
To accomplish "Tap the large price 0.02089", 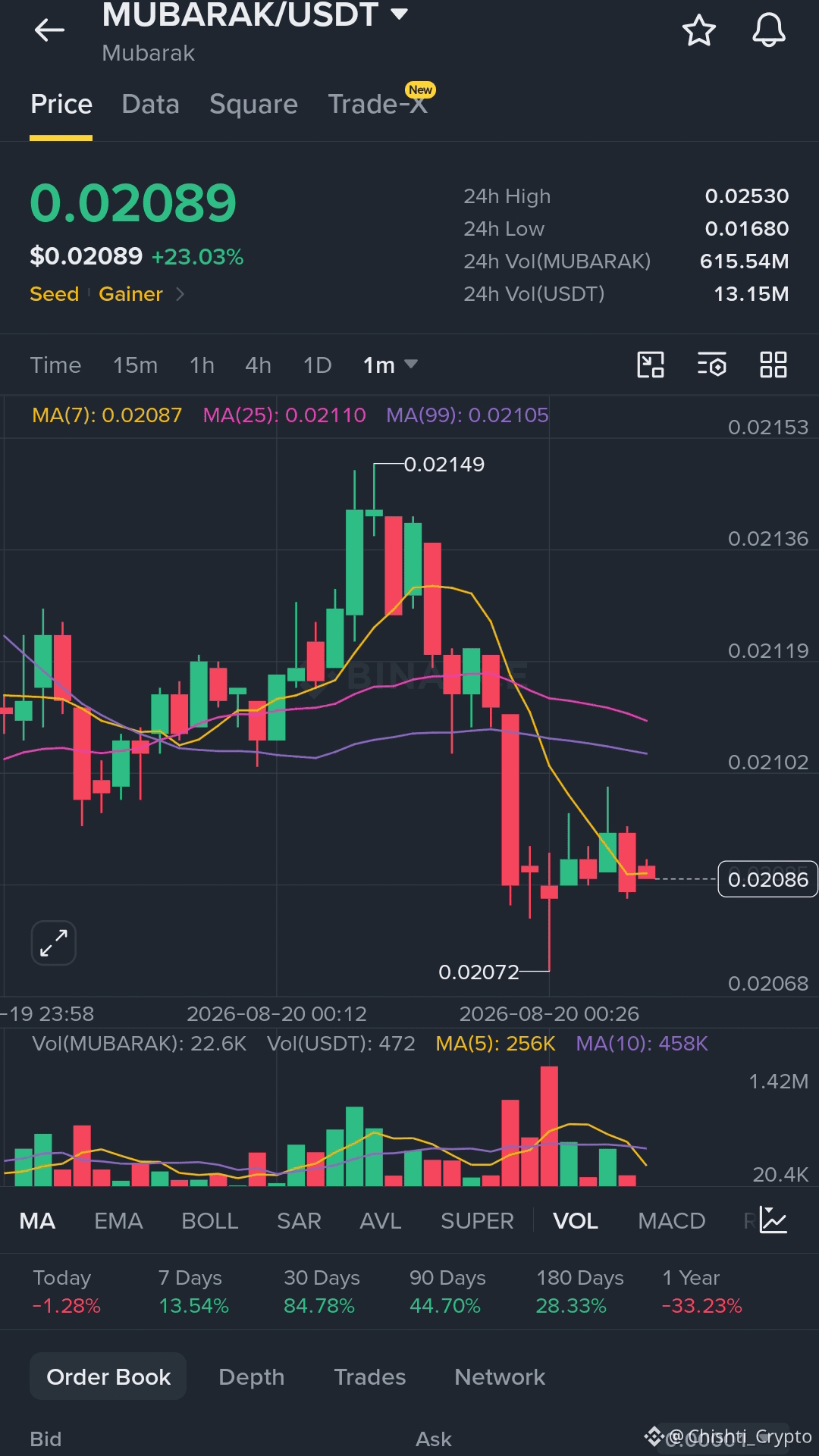I will click(133, 203).
